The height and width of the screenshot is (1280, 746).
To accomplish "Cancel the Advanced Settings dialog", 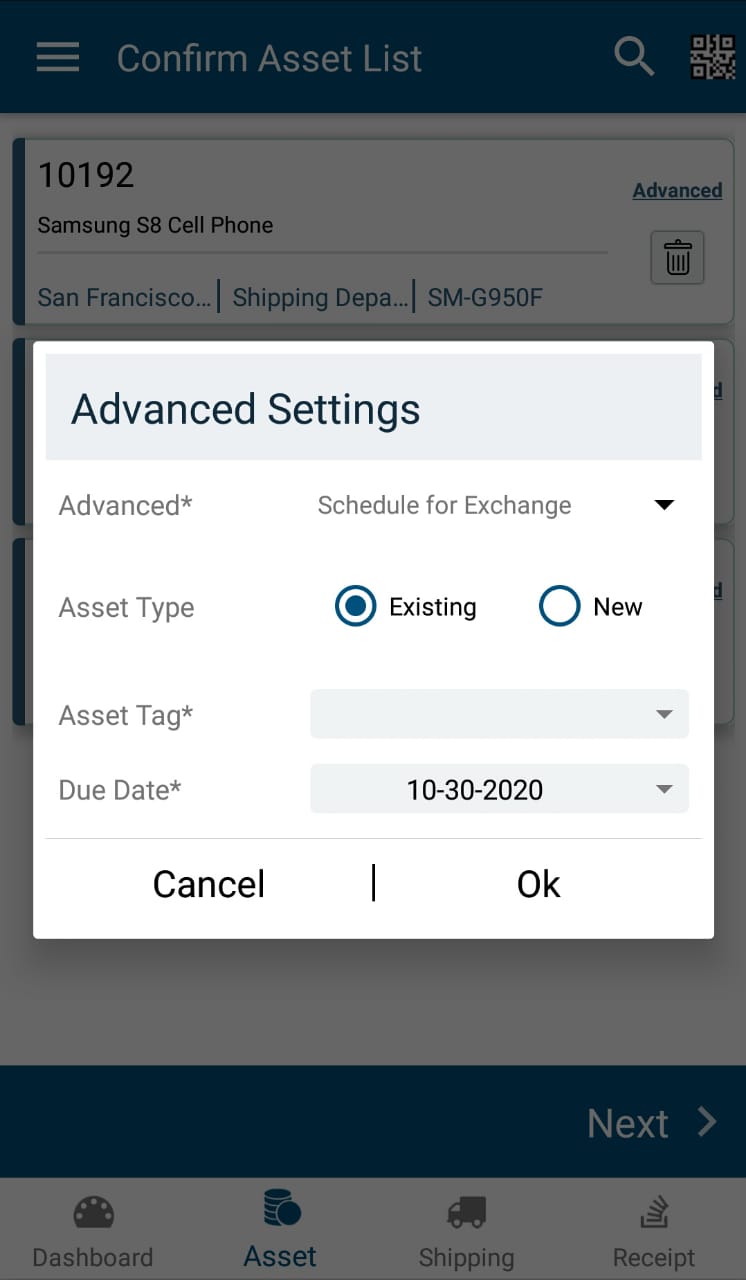I will coord(209,884).
